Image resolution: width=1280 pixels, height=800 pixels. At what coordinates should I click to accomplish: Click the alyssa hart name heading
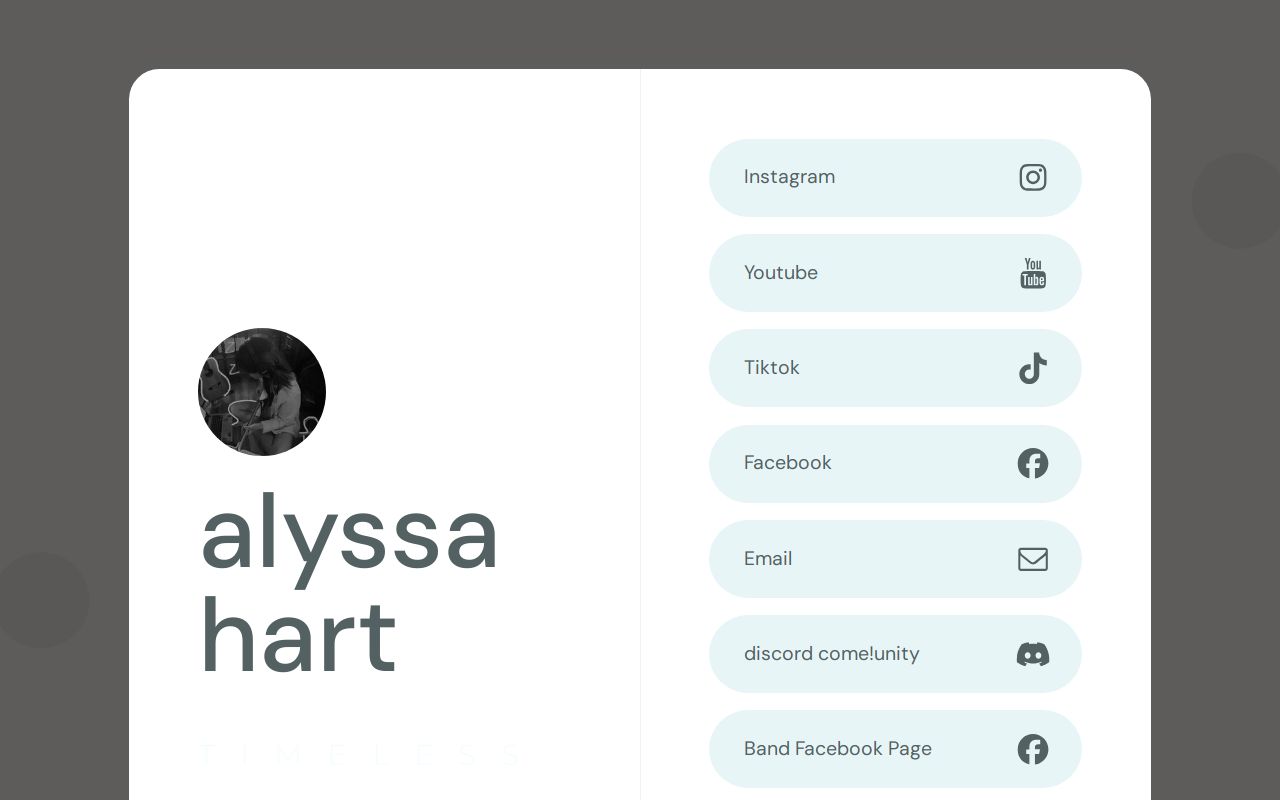[348, 584]
